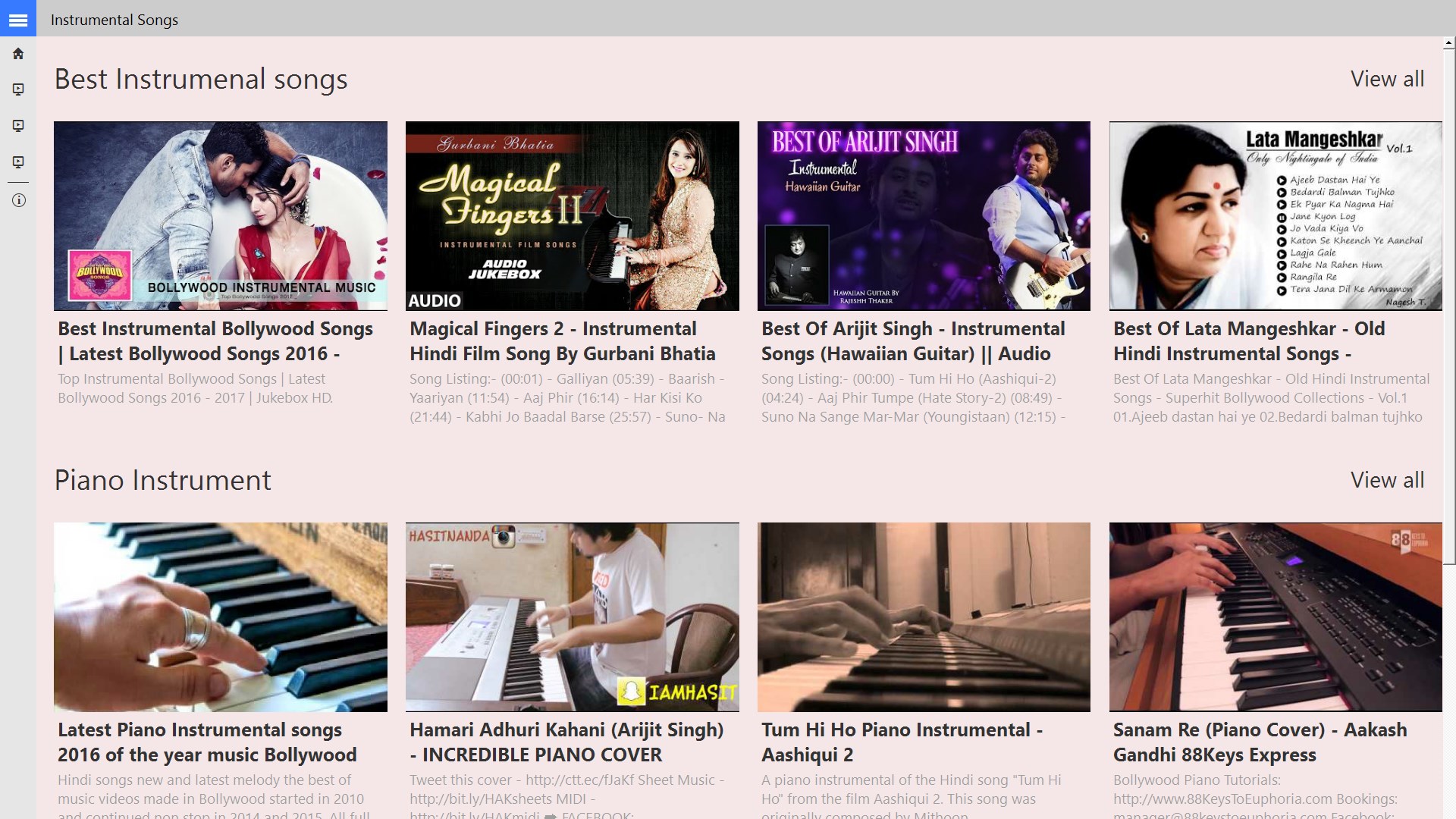The width and height of the screenshot is (1456, 819).
Task: Open Lata Mangeshkar Vol.1 thumbnail
Action: (1275, 216)
